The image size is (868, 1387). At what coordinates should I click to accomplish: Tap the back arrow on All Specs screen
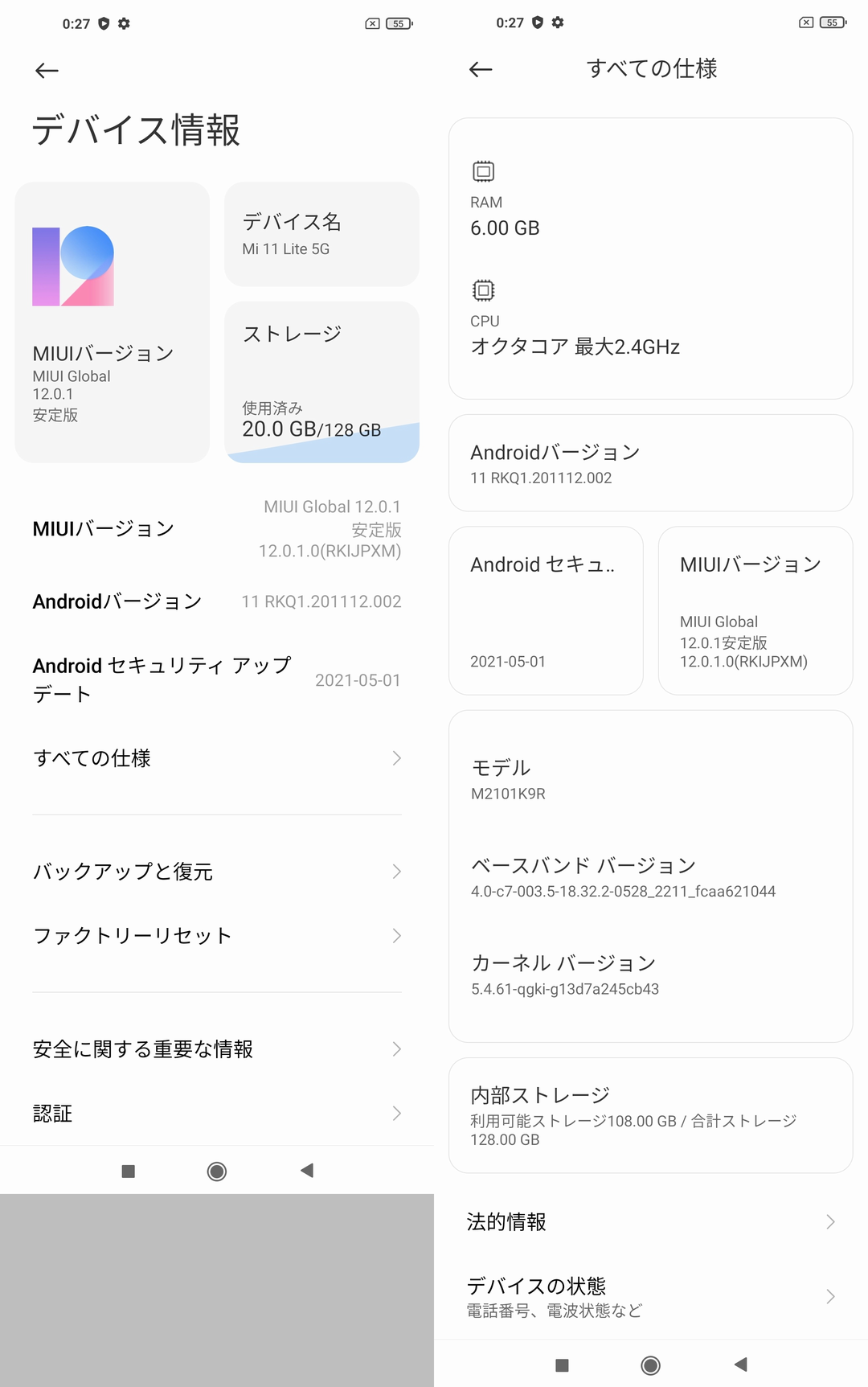click(x=481, y=69)
